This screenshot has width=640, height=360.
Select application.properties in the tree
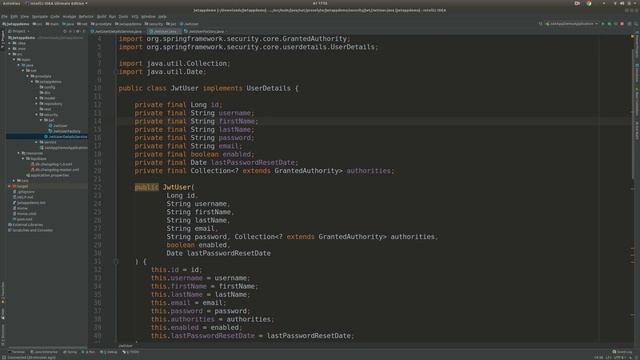[x=47, y=175]
